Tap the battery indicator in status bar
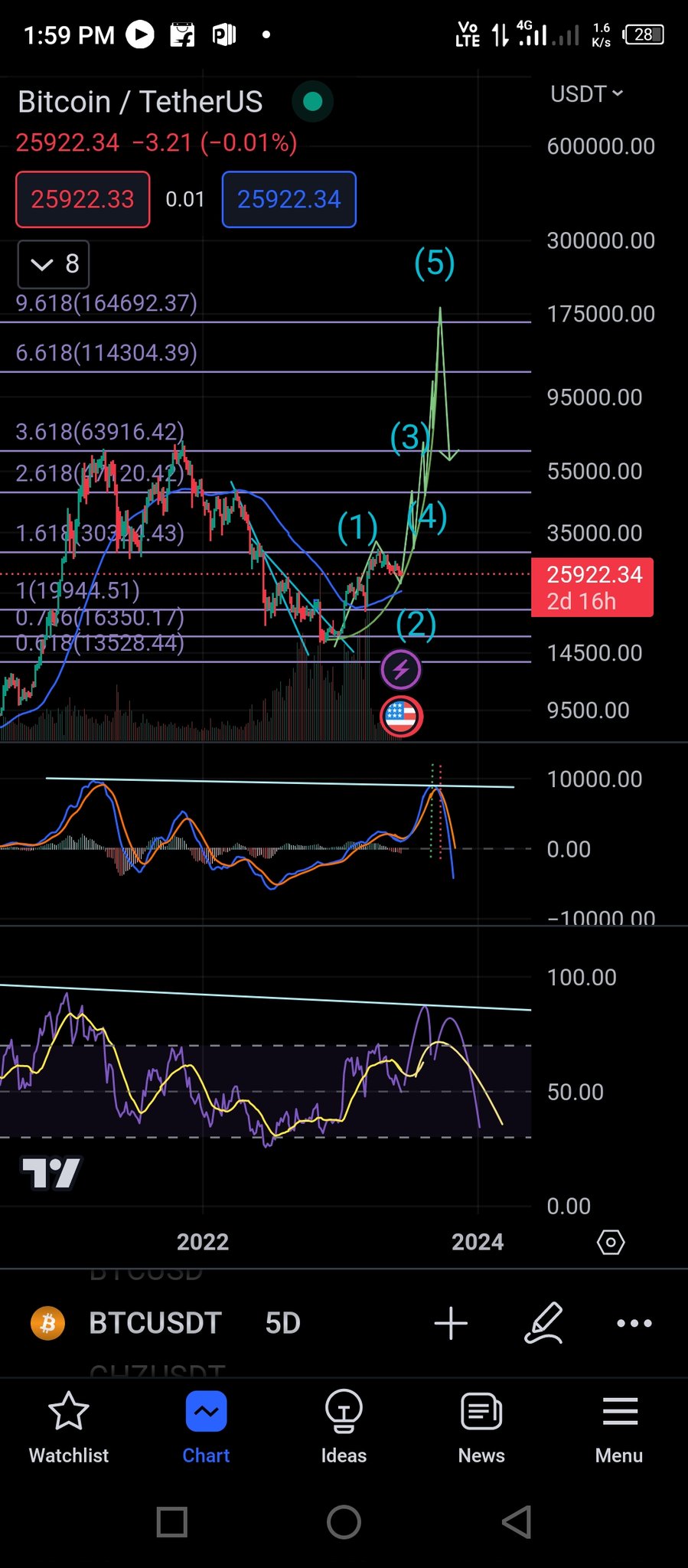This screenshot has height=1568, width=688. (643, 34)
